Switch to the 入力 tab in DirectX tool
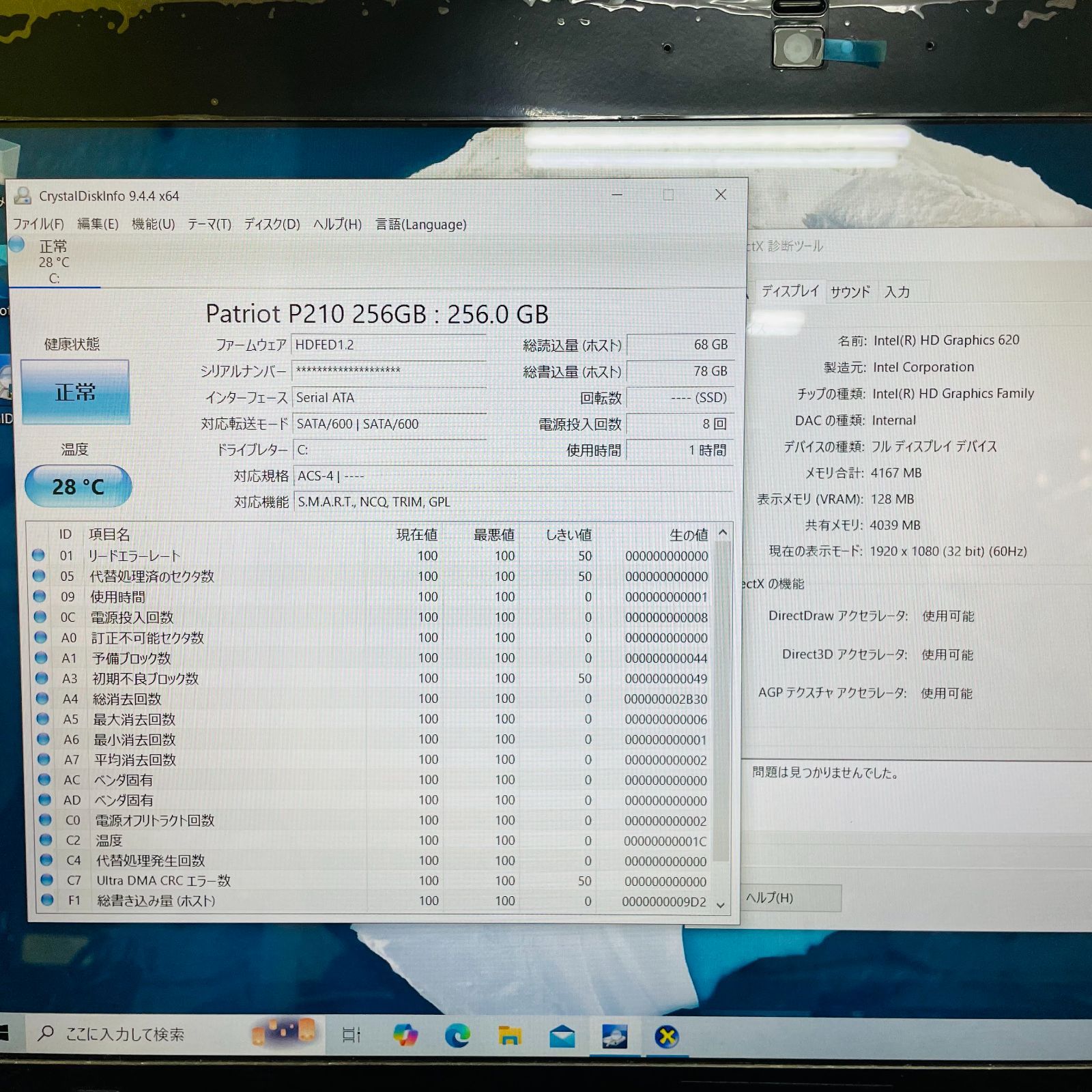The width and height of the screenshot is (1092, 1092). [x=897, y=292]
